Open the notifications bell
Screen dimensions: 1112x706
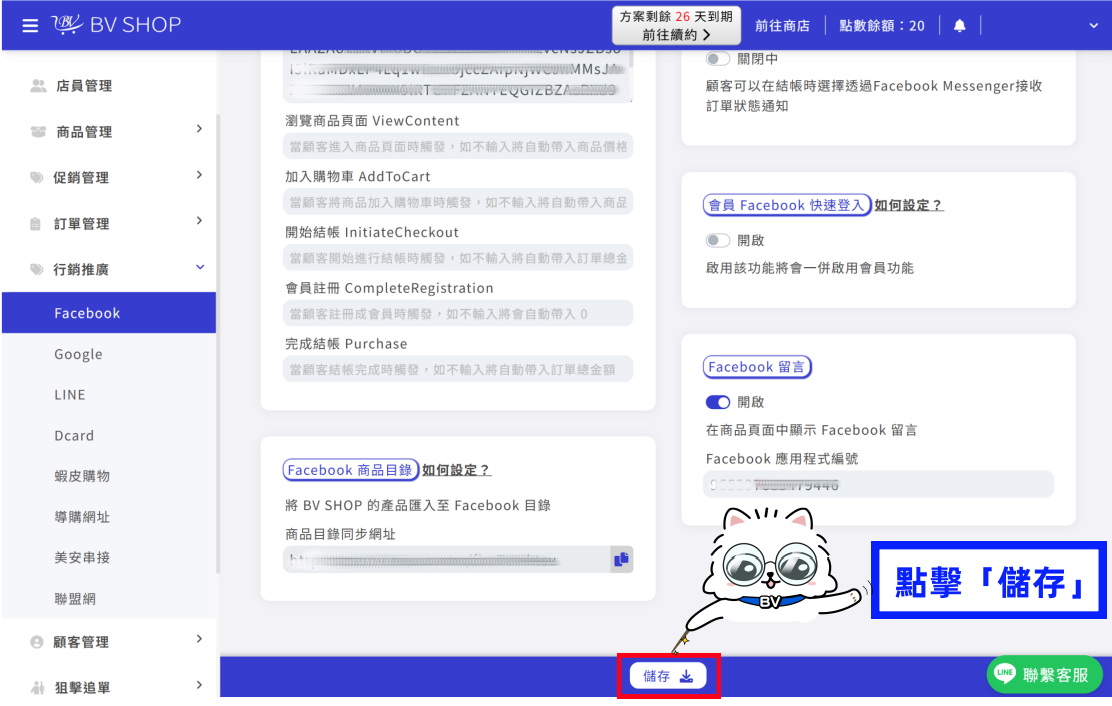click(960, 26)
